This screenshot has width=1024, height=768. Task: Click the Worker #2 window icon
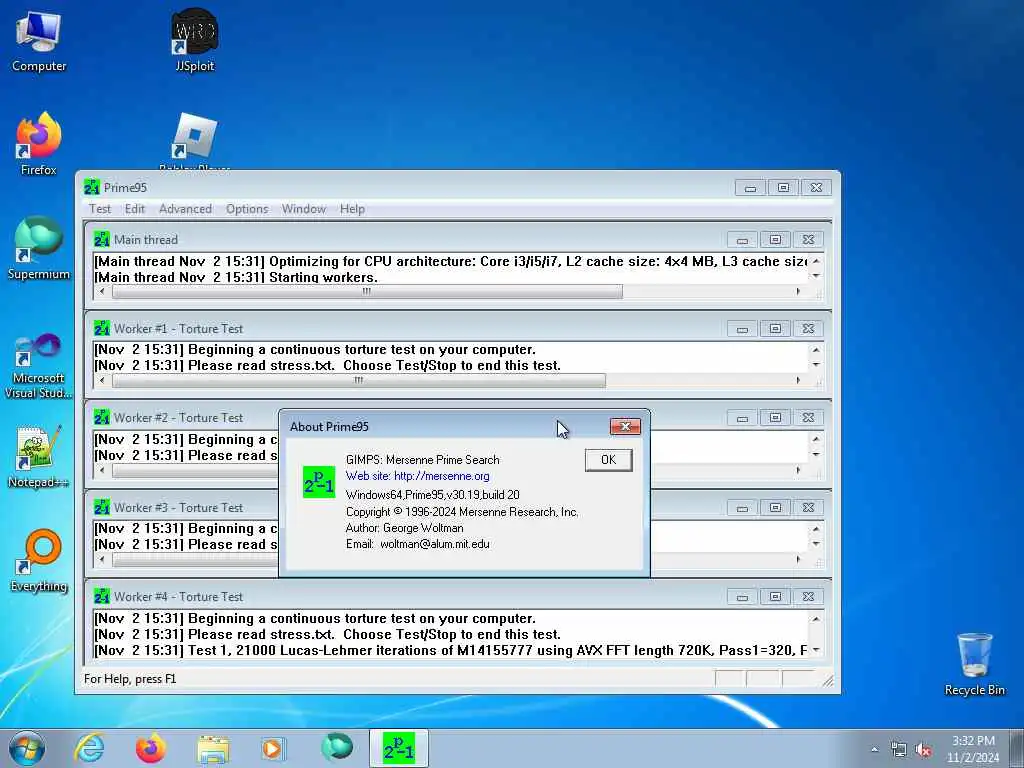pos(102,417)
